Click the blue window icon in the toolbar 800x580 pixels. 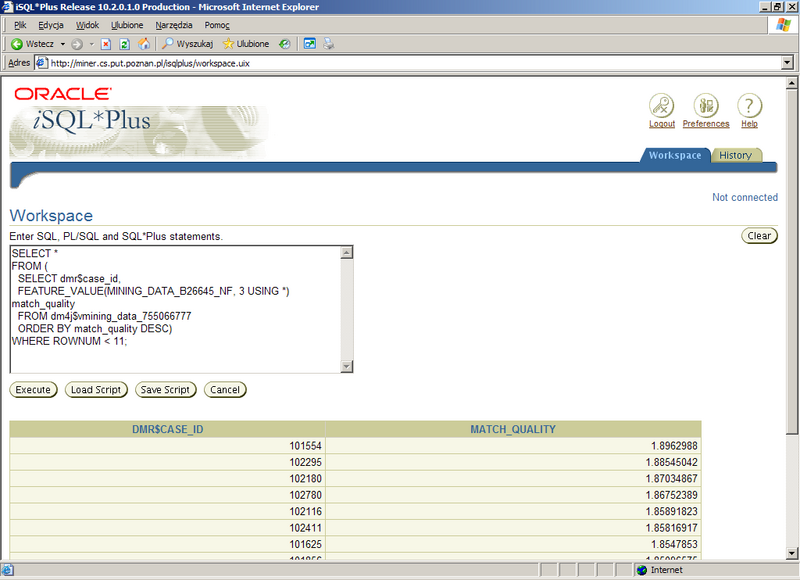[310, 44]
